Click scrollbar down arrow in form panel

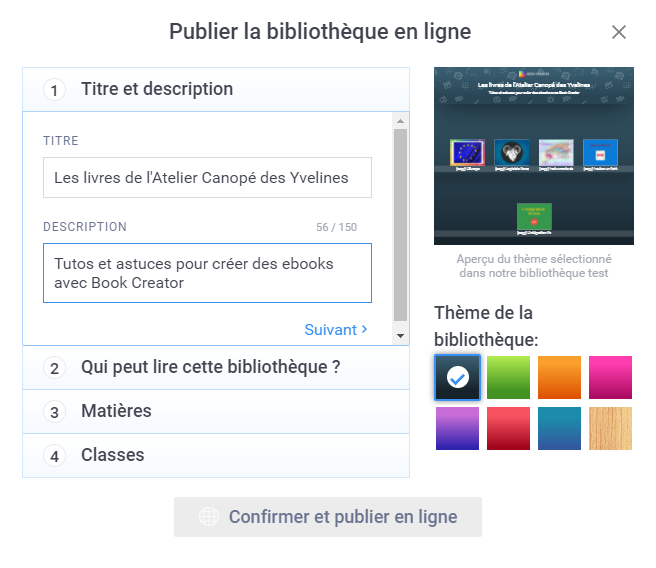(x=400, y=336)
